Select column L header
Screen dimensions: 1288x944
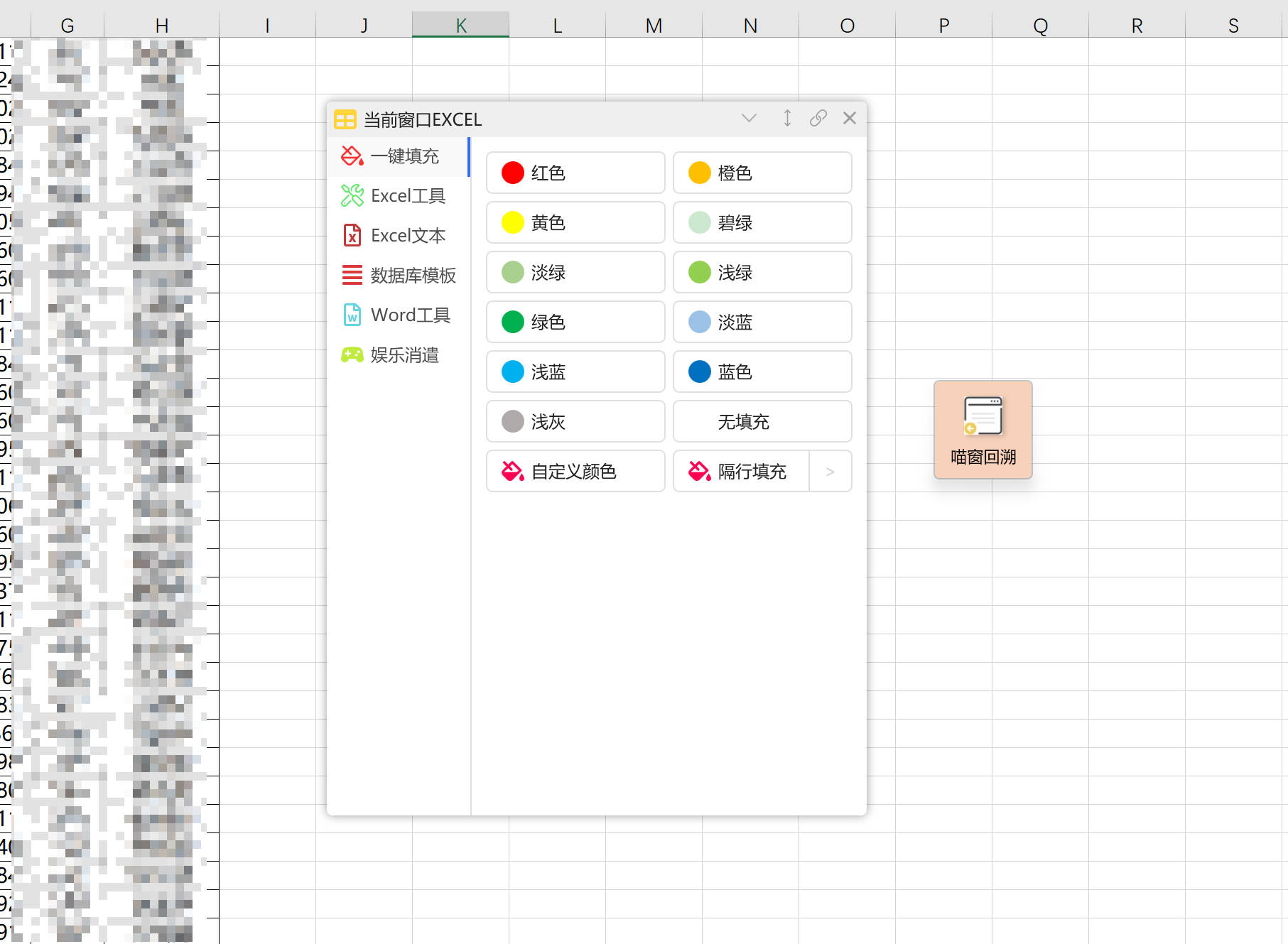[557, 26]
